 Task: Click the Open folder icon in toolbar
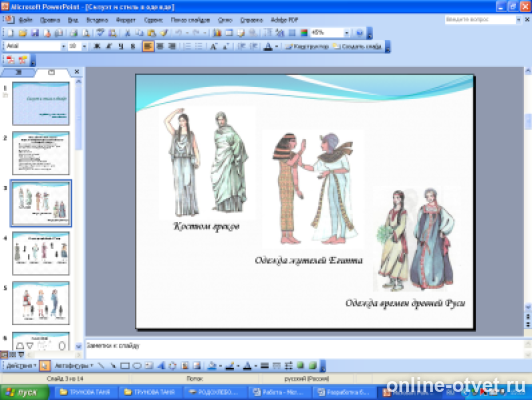tap(23, 33)
